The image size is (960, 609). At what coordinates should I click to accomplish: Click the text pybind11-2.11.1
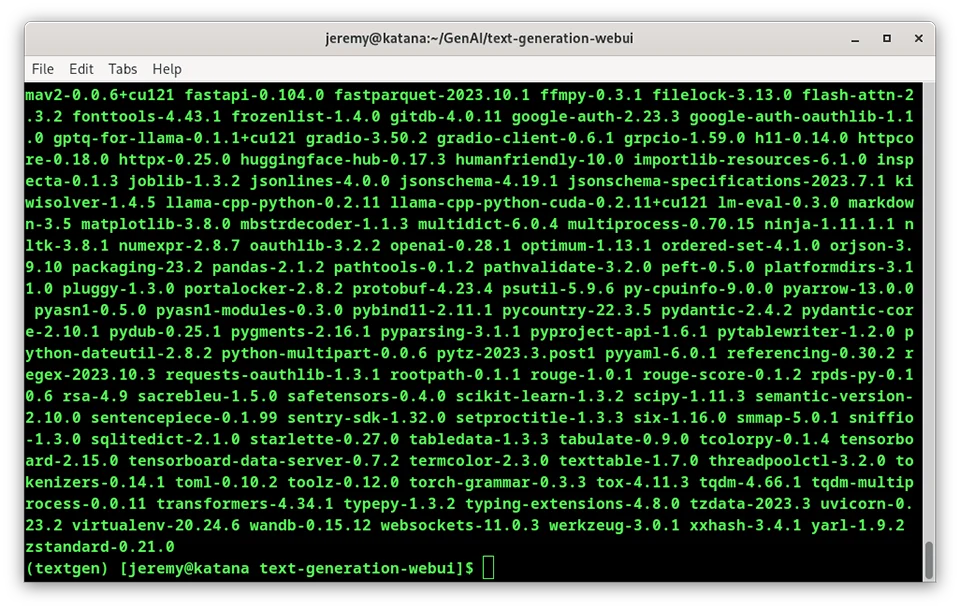(x=422, y=310)
